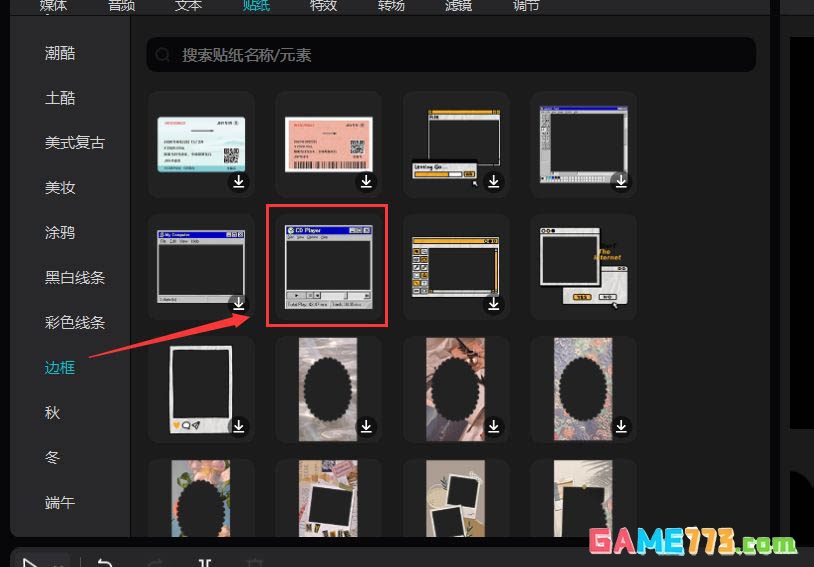Pick the yellow retro tool-window thumbnail

455,267
